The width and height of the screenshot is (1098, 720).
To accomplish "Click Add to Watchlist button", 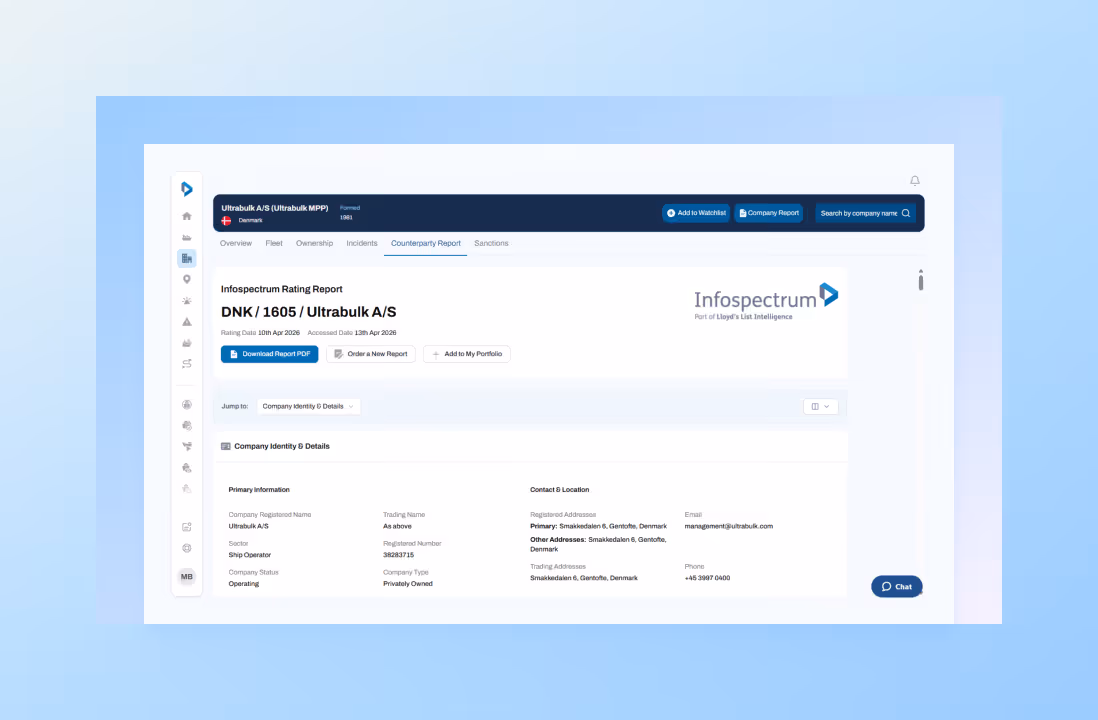I will pos(696,213).
